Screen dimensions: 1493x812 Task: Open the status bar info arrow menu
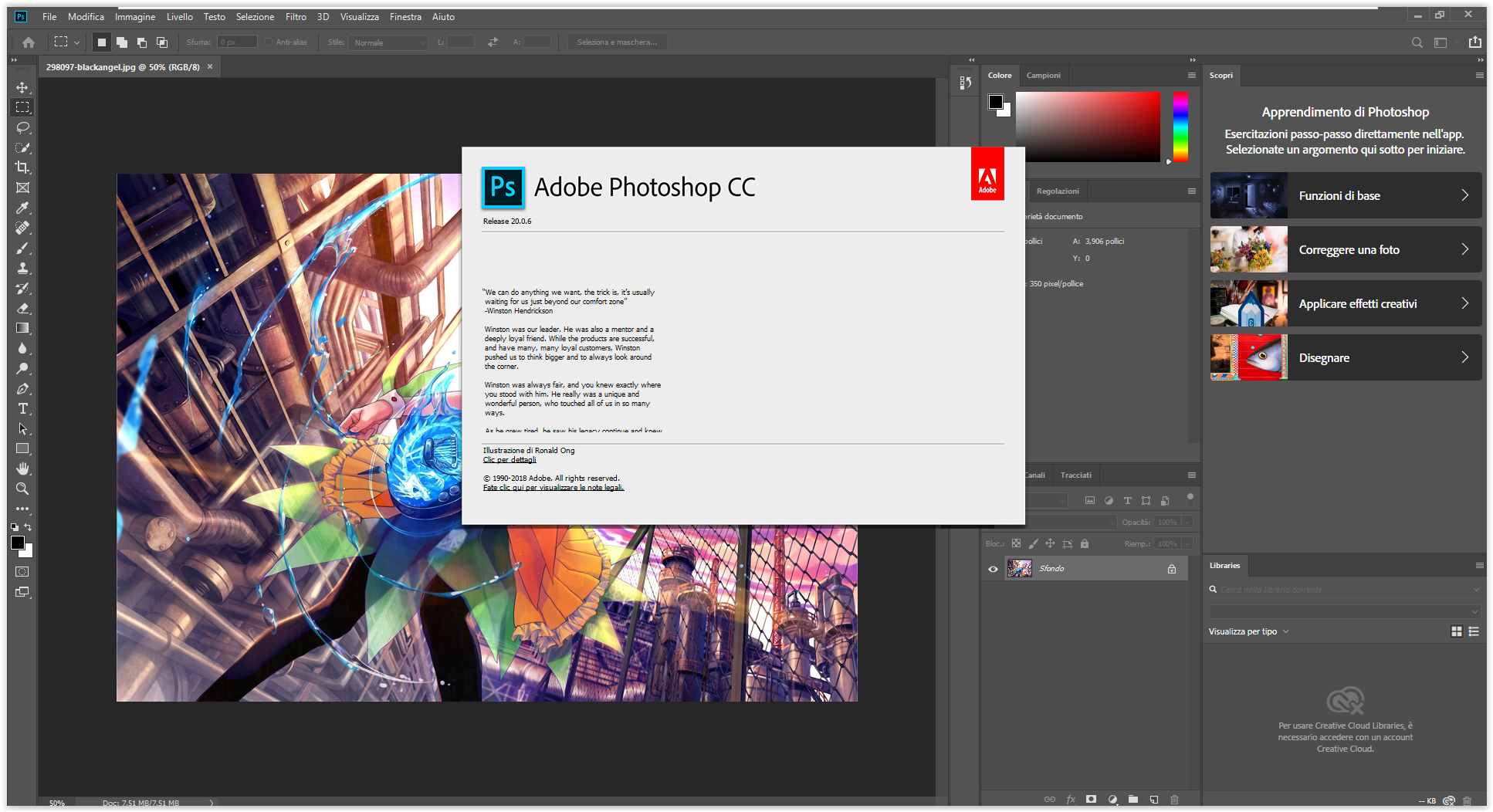(x=212, y=803)
